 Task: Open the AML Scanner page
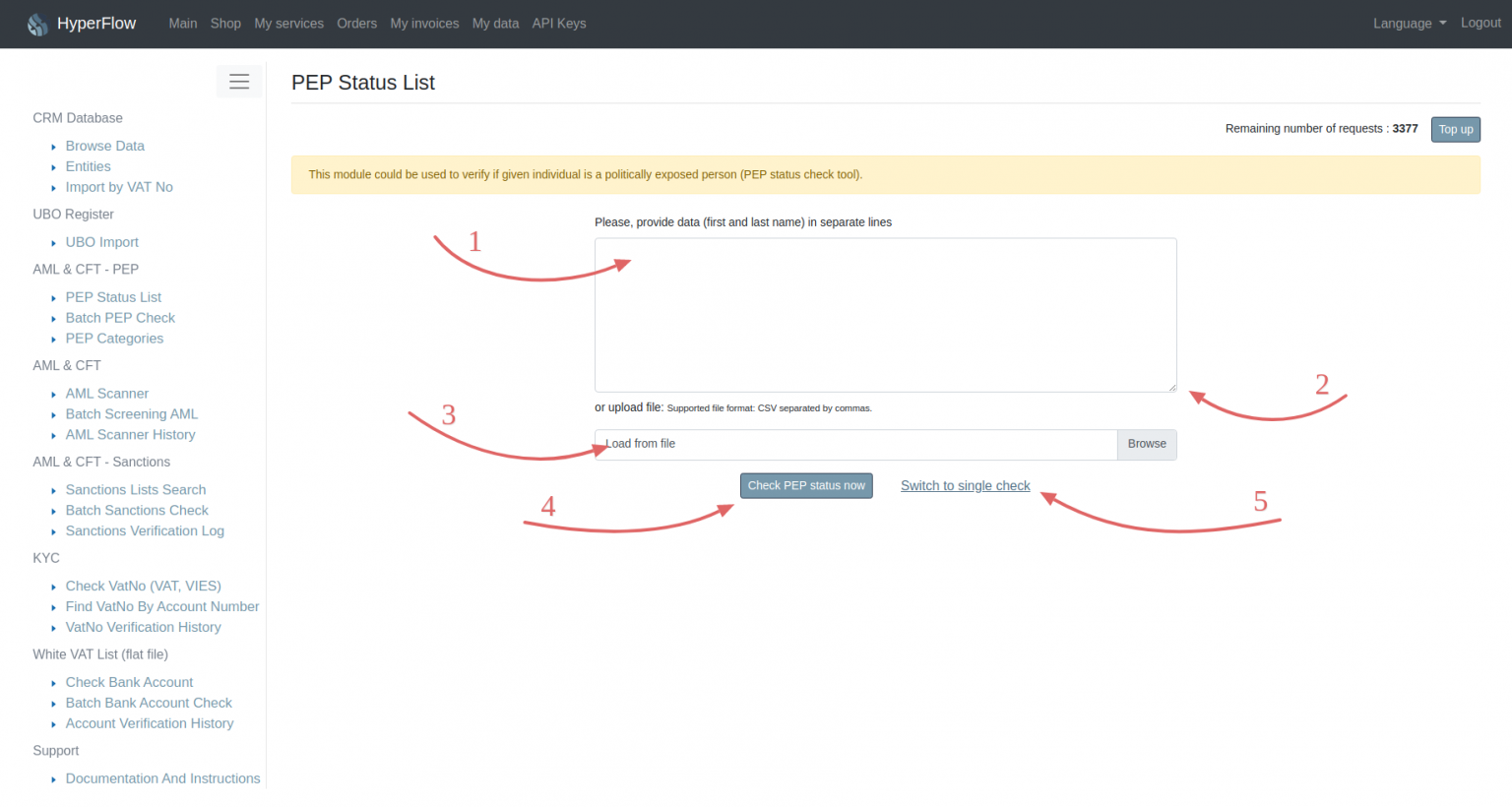(x=106, y=393)
